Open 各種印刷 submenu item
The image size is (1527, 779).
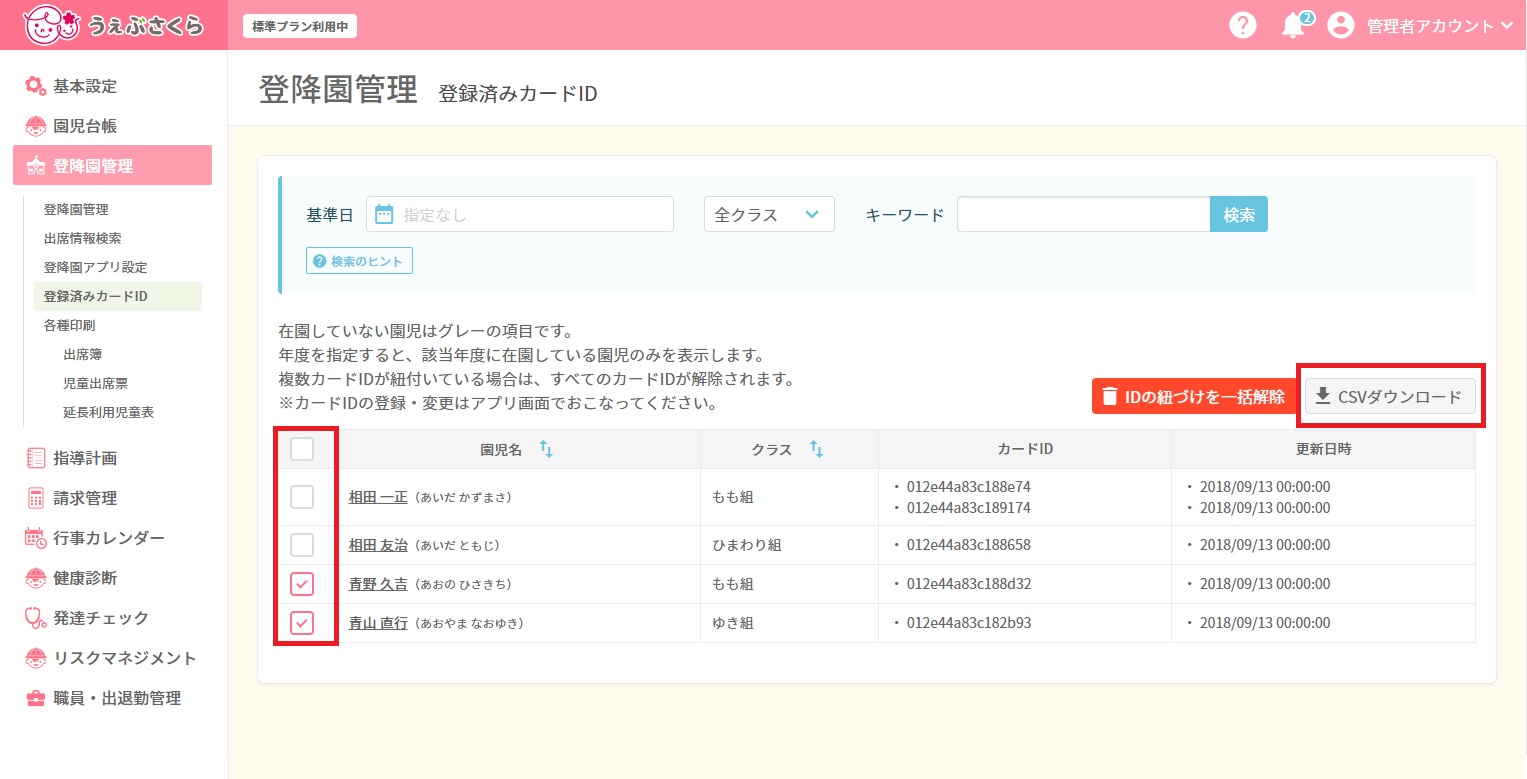point(70,325)
